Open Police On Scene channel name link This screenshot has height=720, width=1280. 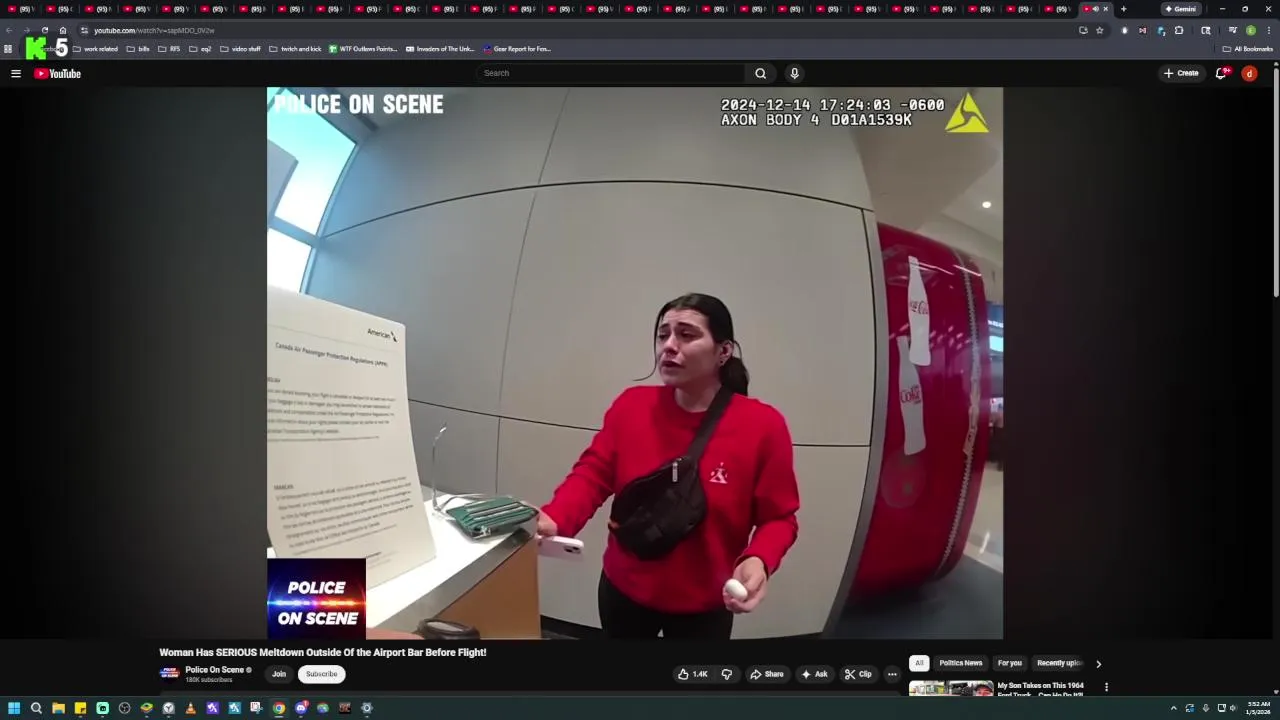click(214, 670)
